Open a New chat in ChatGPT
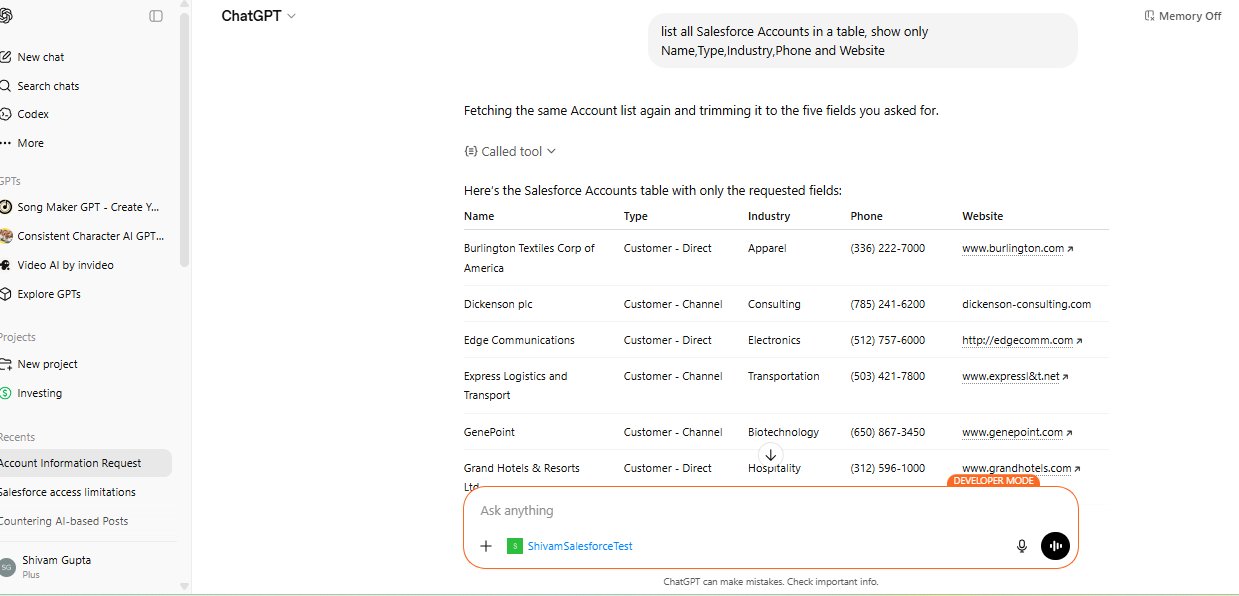 [42, 57]
